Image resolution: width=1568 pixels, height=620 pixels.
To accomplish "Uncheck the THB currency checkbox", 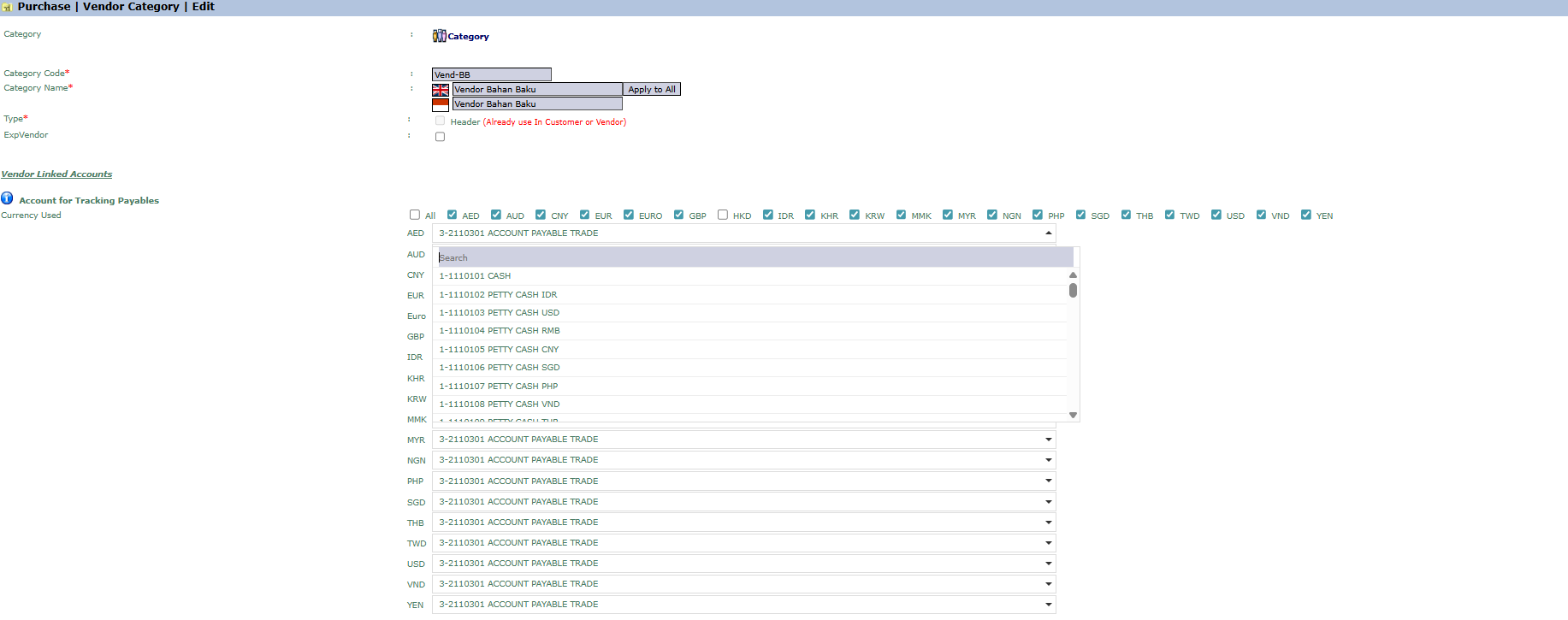I will coord(1126,215).
